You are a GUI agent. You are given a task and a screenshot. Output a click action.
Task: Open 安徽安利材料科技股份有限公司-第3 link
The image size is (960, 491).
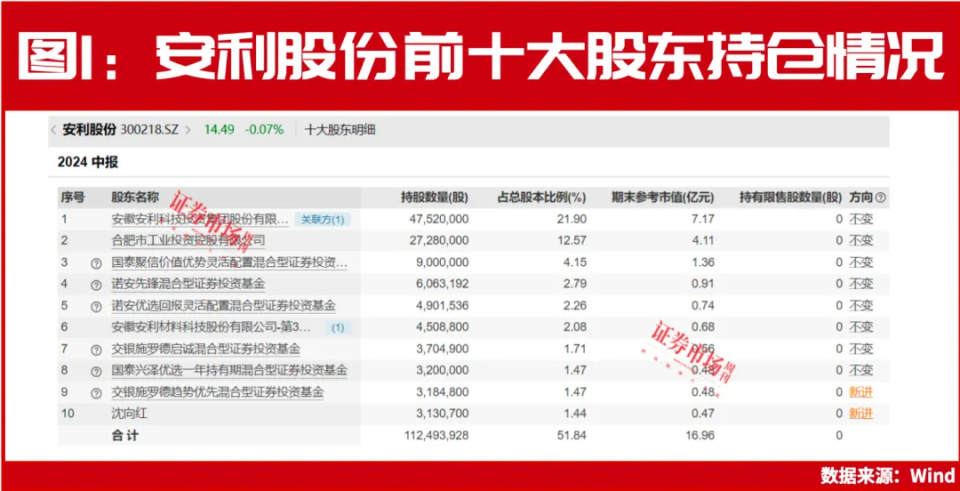click(212, 328)
